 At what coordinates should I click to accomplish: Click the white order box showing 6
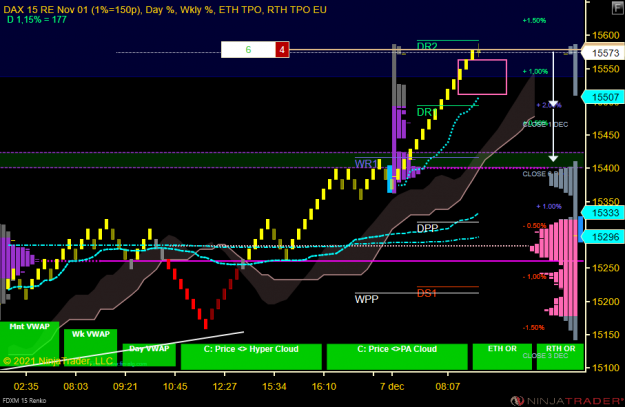(x=248, y=49)
